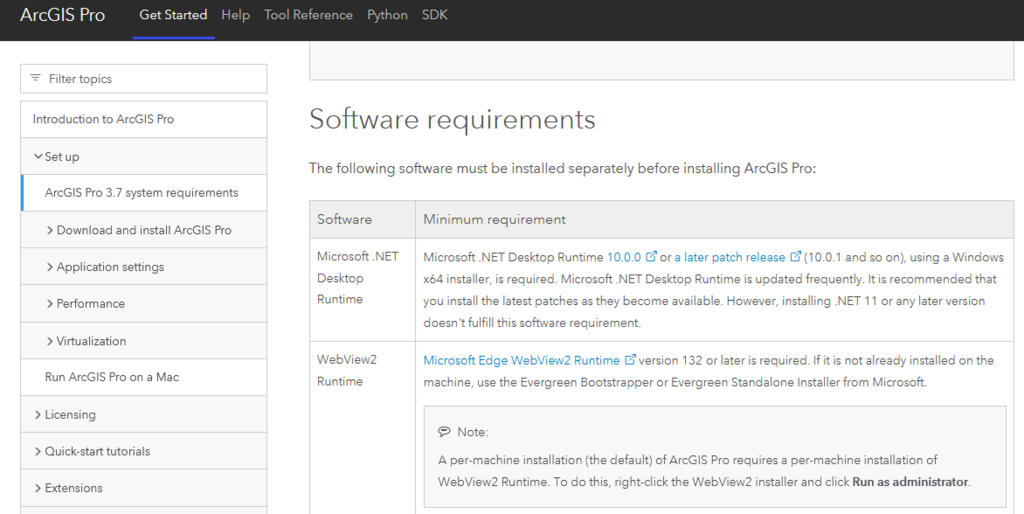Click external link icon after 10.0.0
Screen dimensions: 1024x514
tap(651, 257)
